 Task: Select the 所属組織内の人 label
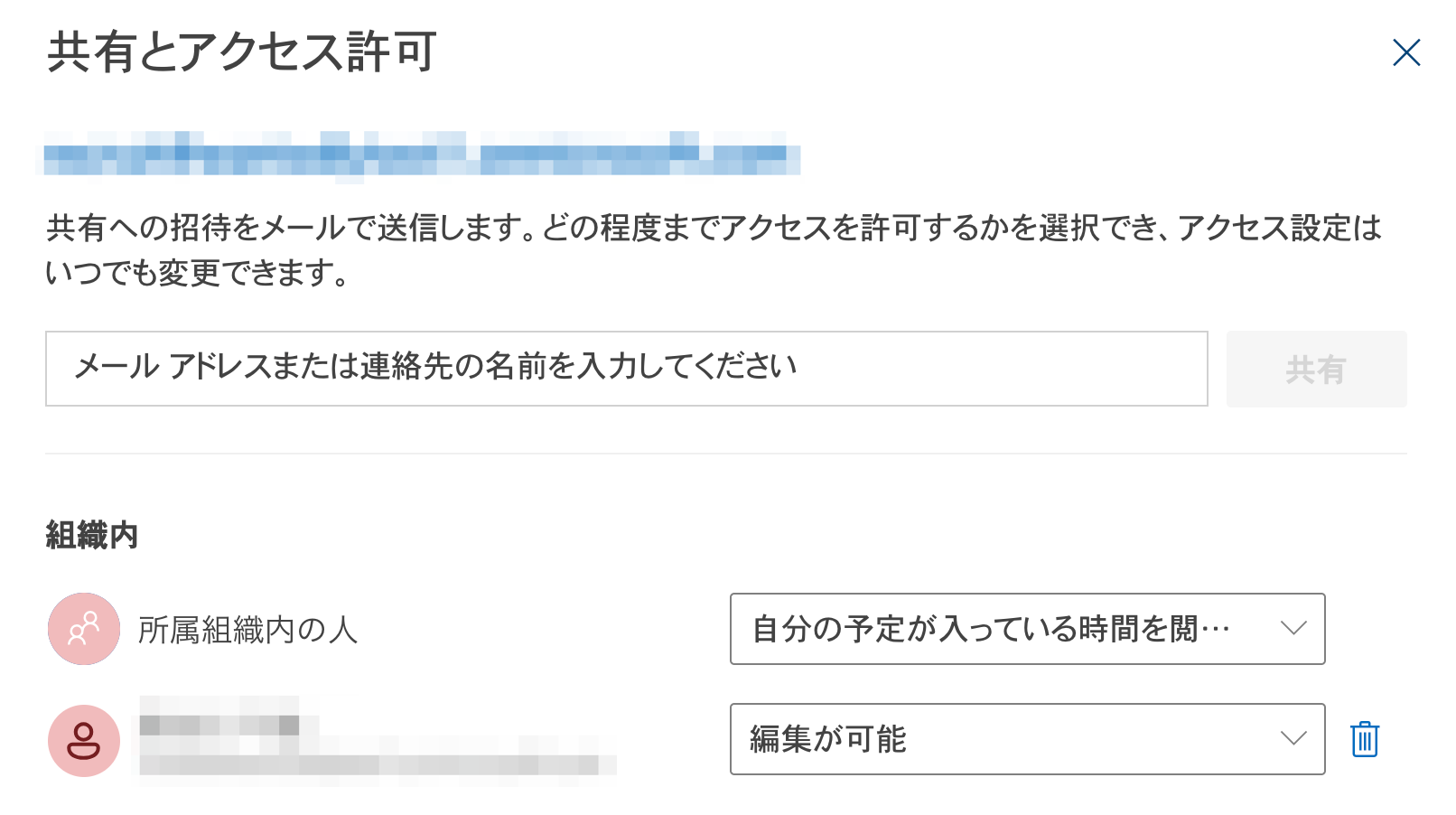(x=247, y=630)
